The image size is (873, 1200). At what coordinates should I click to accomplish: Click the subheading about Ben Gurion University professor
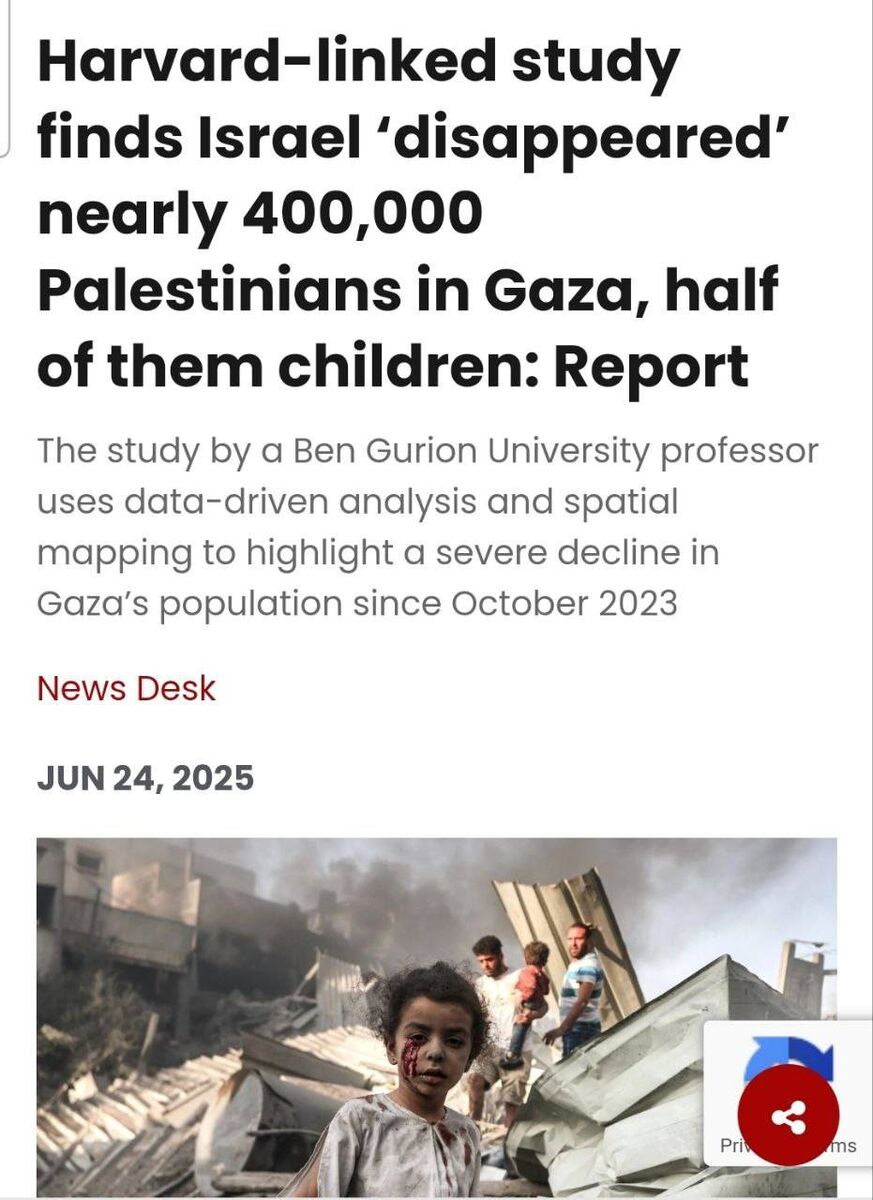click(427, 527)
